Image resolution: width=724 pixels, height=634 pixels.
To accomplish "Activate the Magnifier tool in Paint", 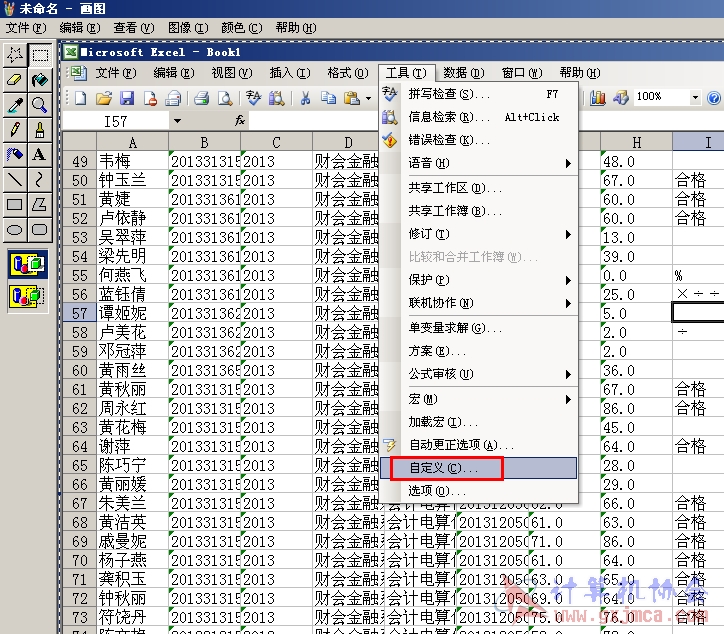I will click(x=40, y=105).
